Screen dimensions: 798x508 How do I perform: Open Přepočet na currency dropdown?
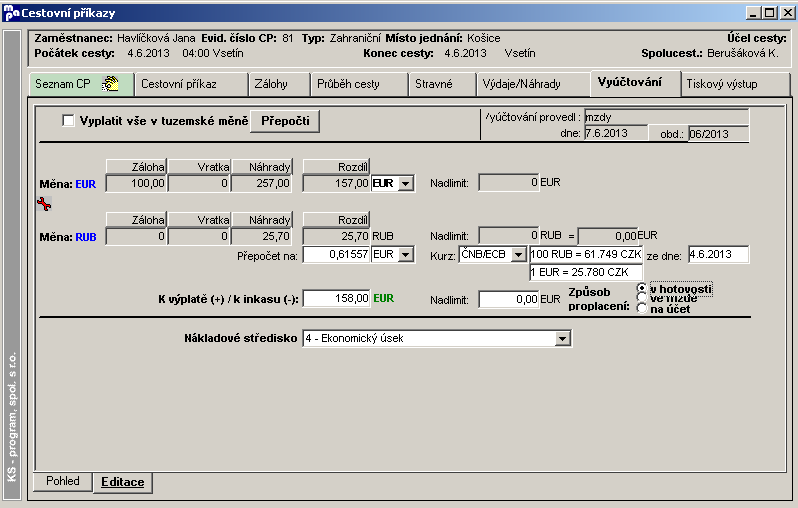click(x=406, y=254)
